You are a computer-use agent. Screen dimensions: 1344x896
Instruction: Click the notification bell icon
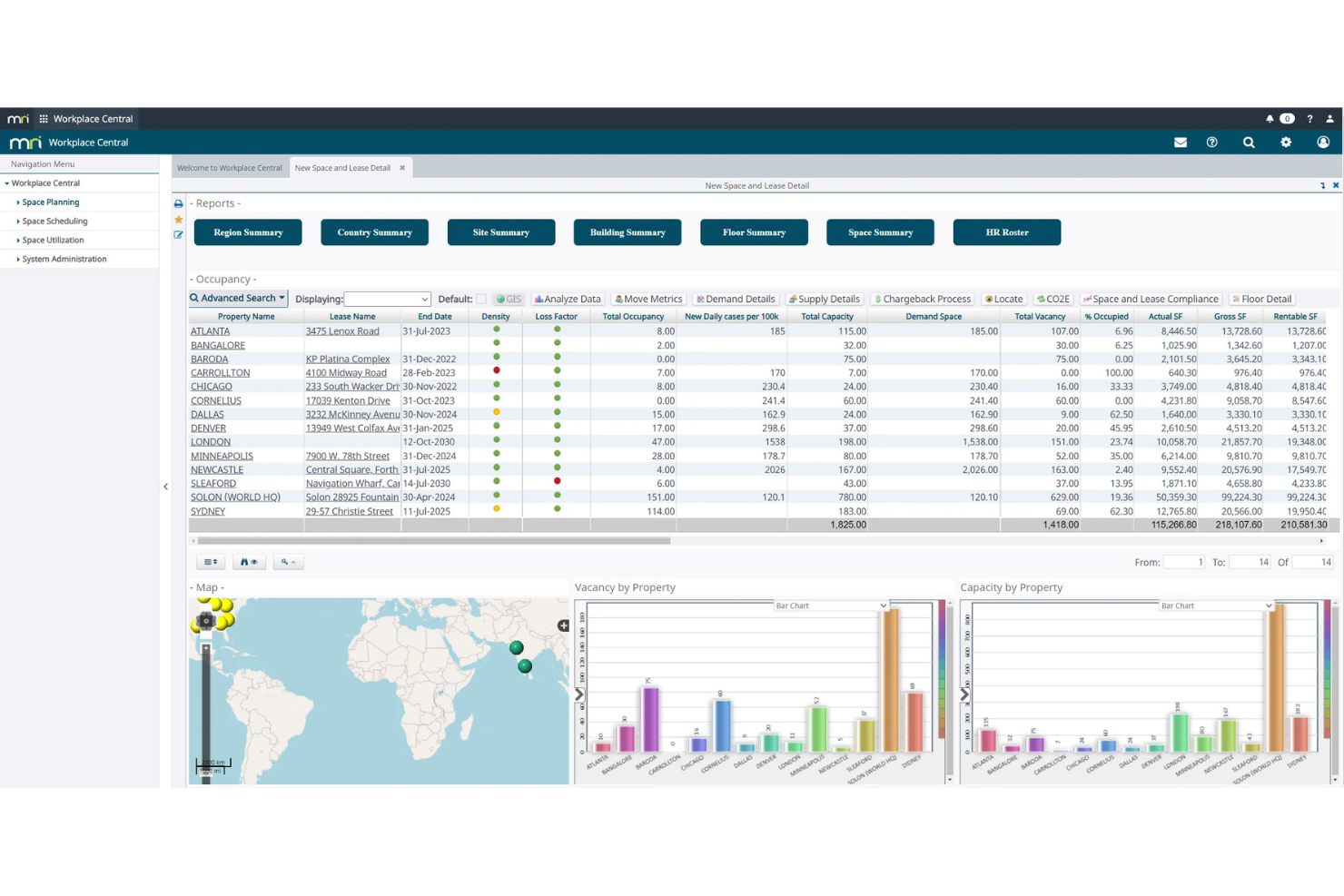[x=1270, y=119]
